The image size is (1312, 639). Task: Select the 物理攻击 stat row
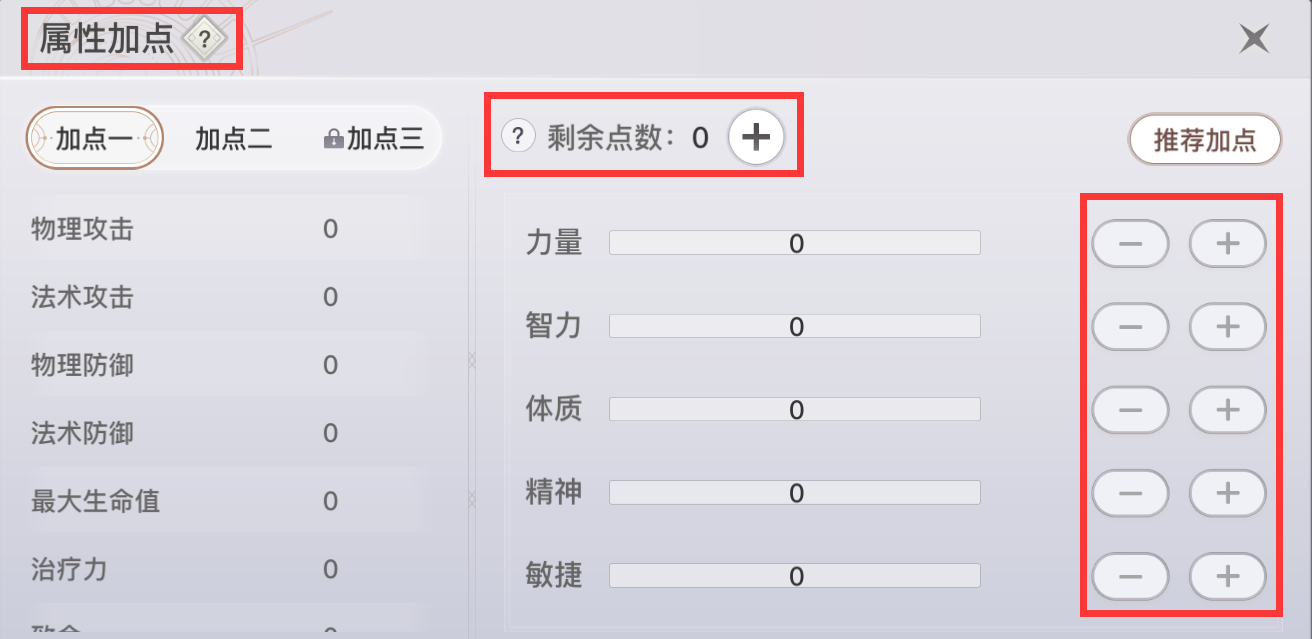[x=220, y=230]
